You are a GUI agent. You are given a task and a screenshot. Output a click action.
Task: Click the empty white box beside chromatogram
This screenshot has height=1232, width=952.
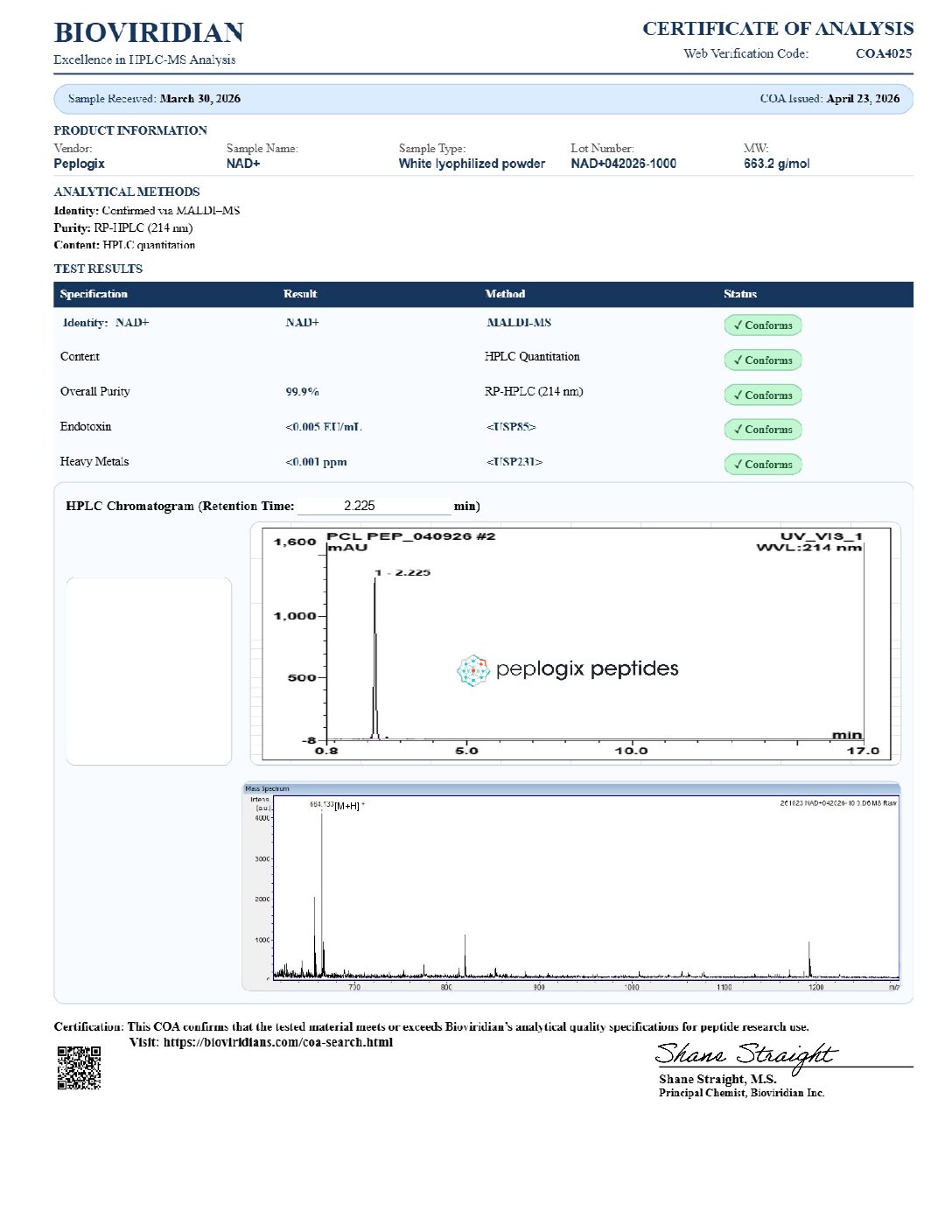click(x=149, y=671)
